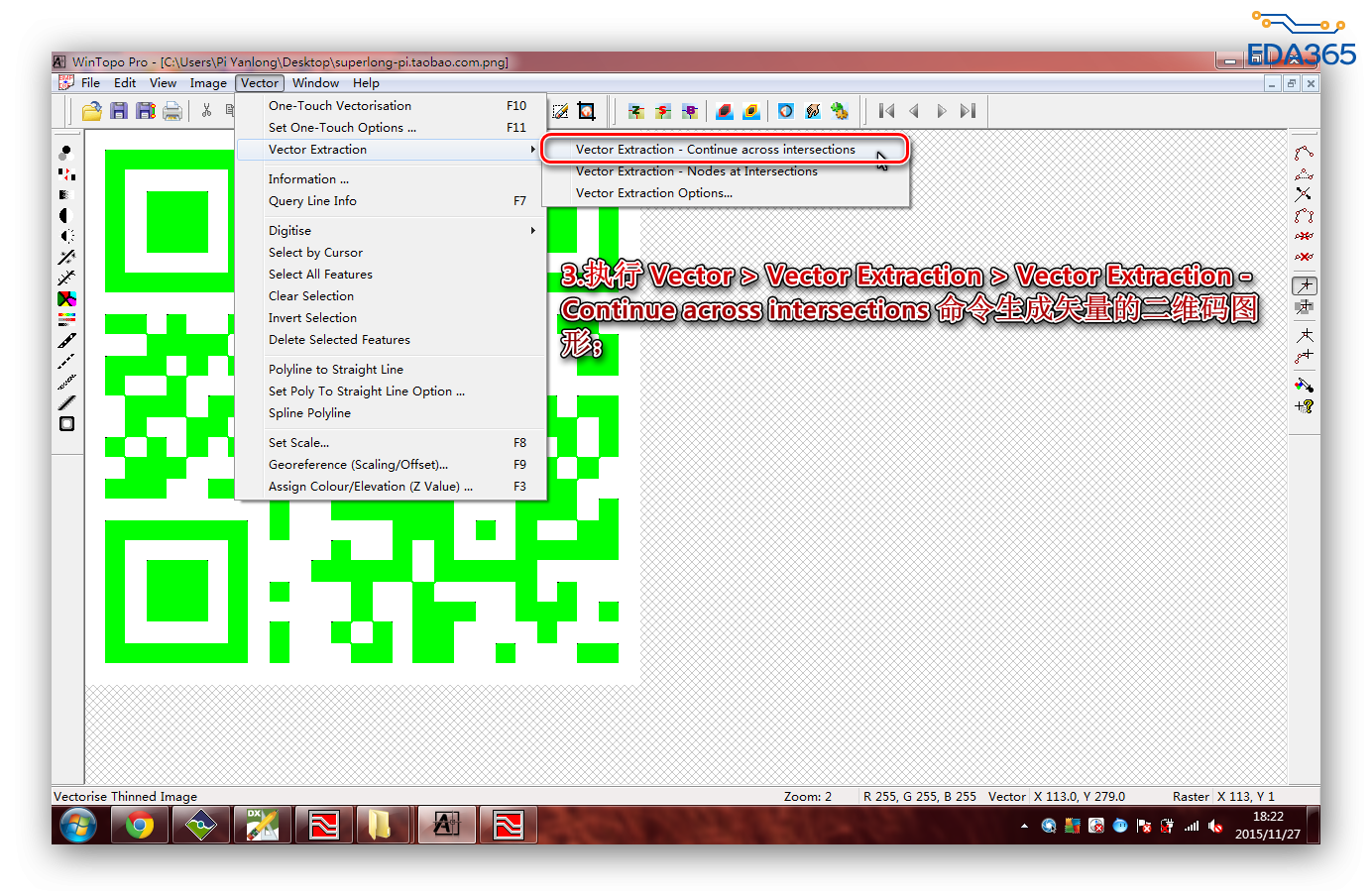Go to last item with the skip-to-end arrow
This screenshot has height=896, width=1372.
point(969,111)
